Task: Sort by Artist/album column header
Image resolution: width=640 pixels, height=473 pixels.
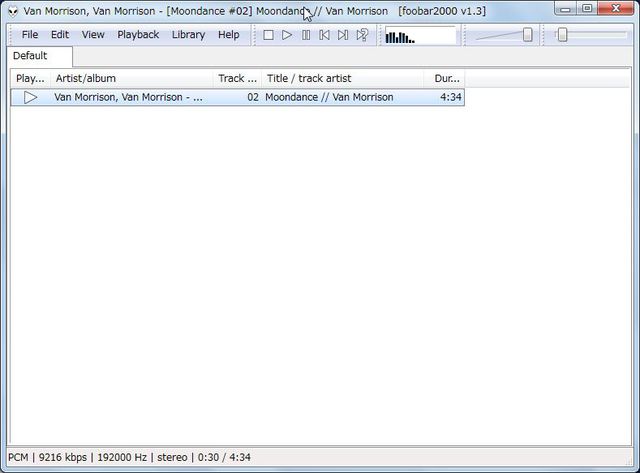Action: tap(130, 78)
